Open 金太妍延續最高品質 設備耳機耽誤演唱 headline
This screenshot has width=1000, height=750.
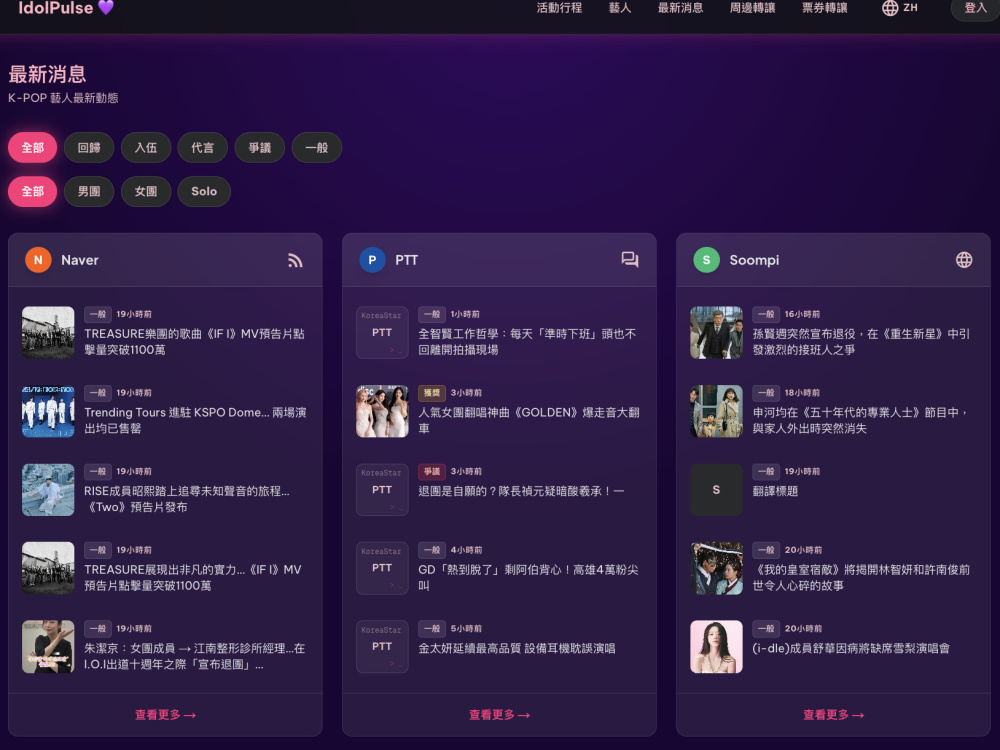point(517,649)
